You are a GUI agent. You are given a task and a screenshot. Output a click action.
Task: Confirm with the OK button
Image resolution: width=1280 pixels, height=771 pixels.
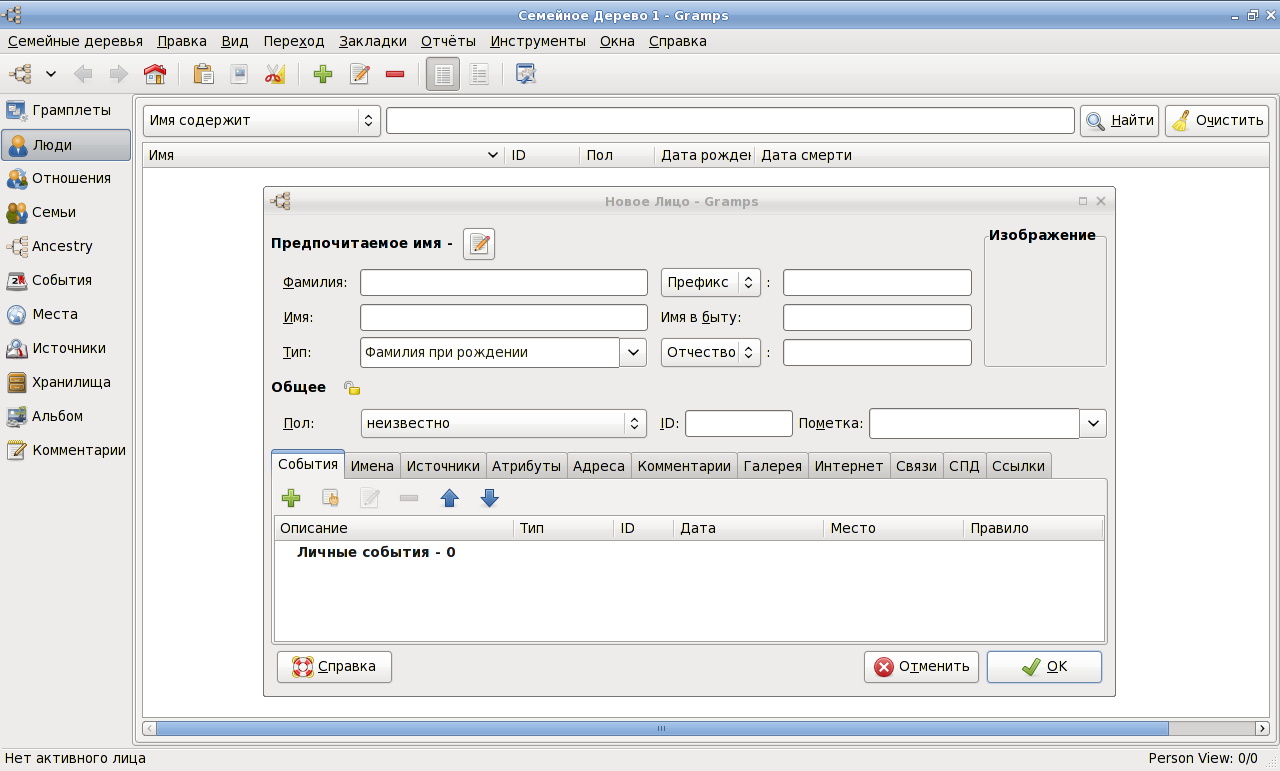point(1044,666)
